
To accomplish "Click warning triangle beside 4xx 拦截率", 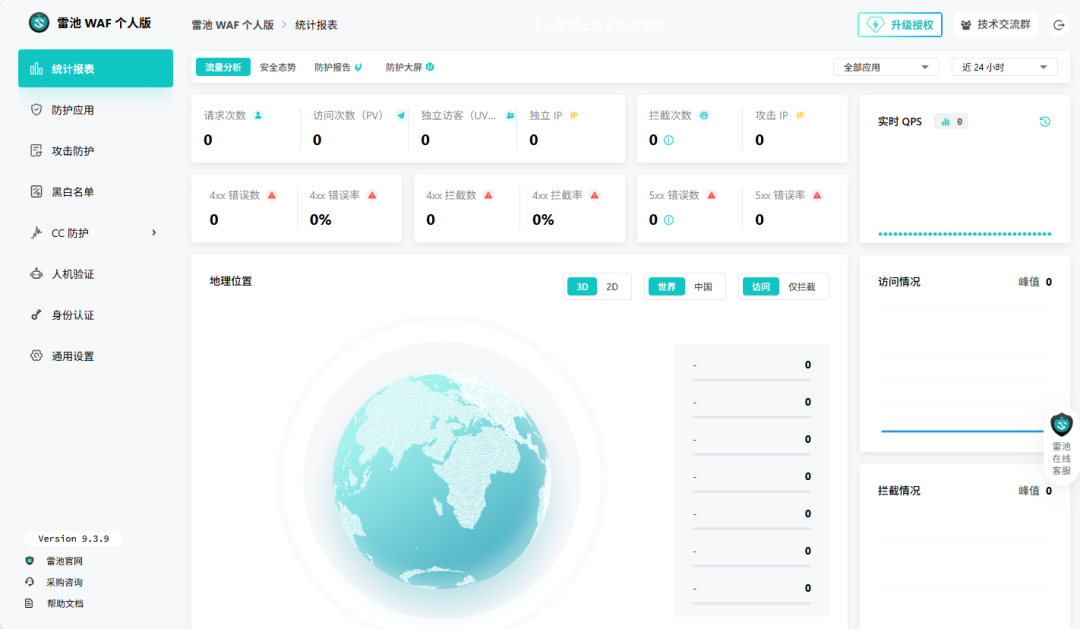I will 594,195.
